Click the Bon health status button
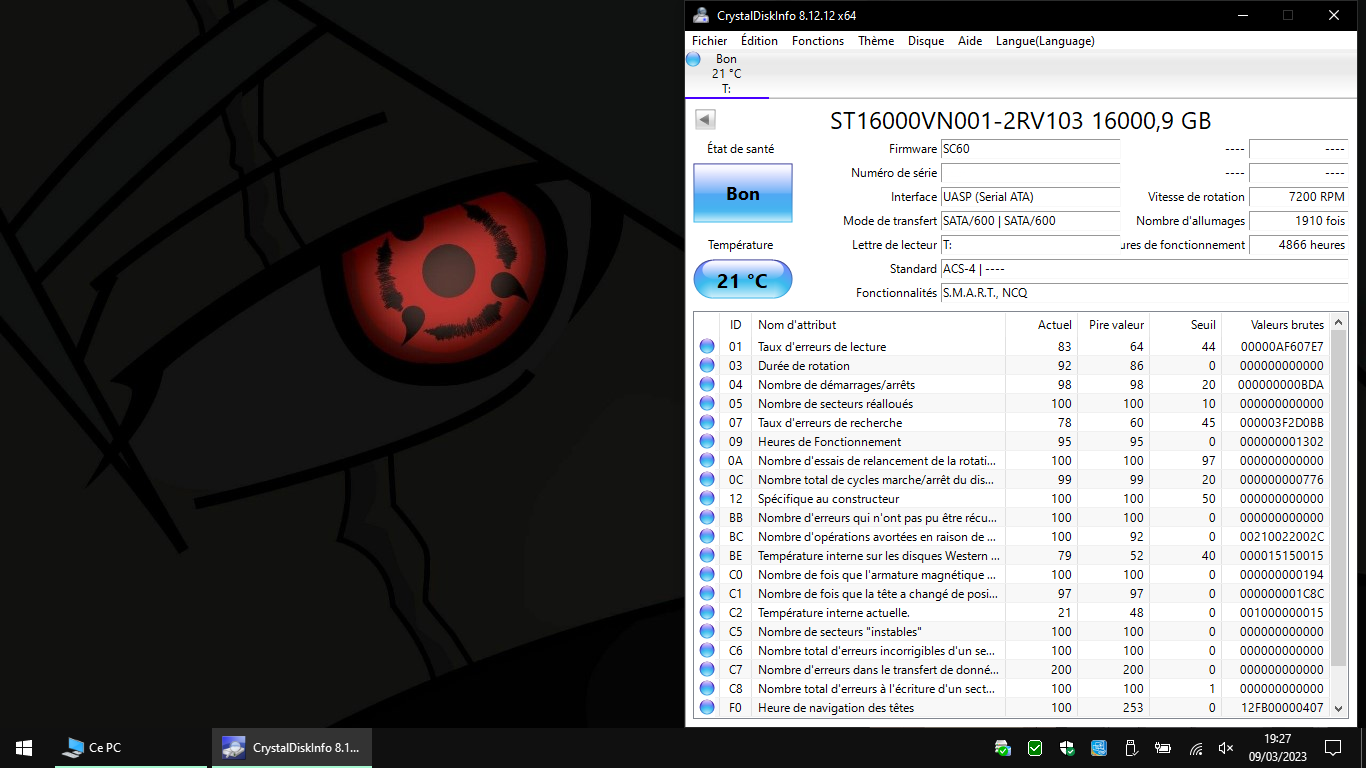 tap(742, 194)
